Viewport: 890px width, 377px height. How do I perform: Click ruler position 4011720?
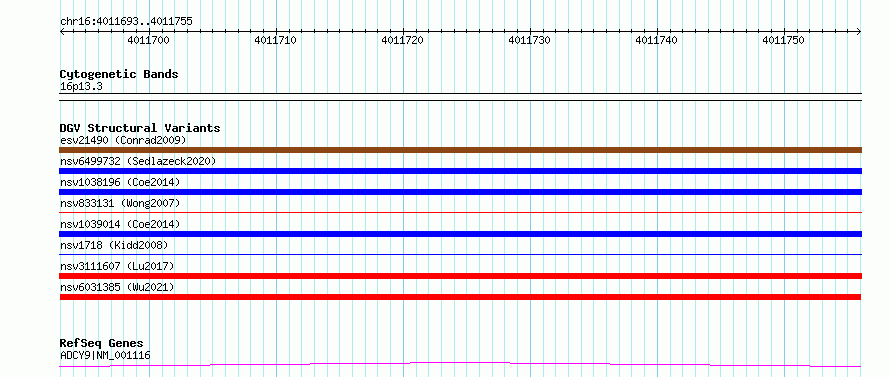(402, 40)
